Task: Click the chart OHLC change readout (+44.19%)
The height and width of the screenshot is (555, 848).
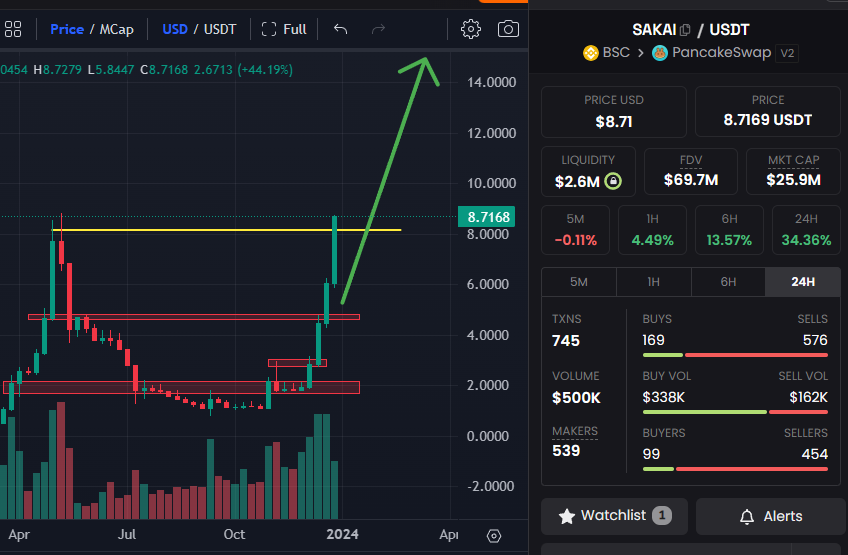Action: [x=265, y=70]
